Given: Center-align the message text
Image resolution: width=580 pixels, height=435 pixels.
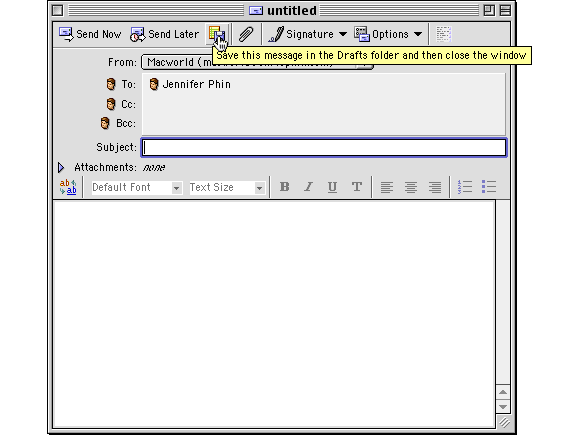Looking at the screenshot, I should pos(411,187).
